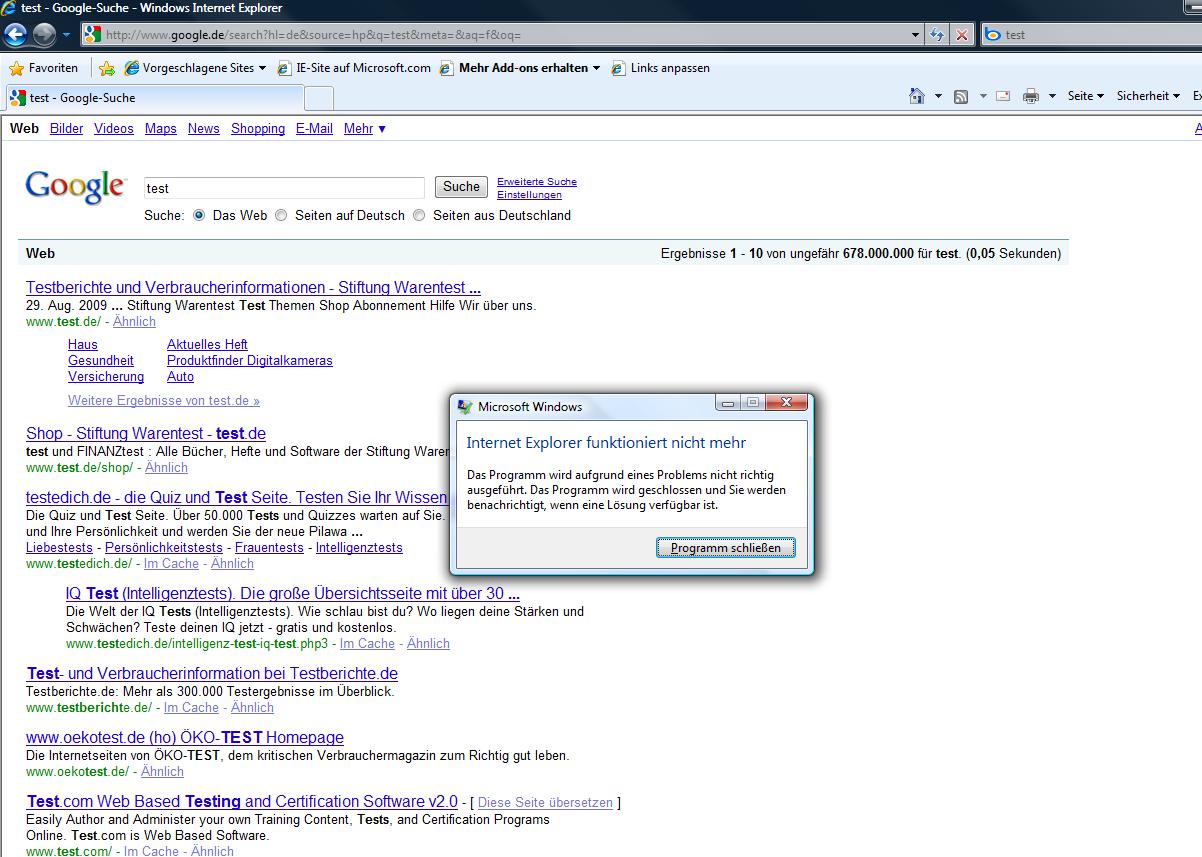Click the Refresh page icon

937,34
